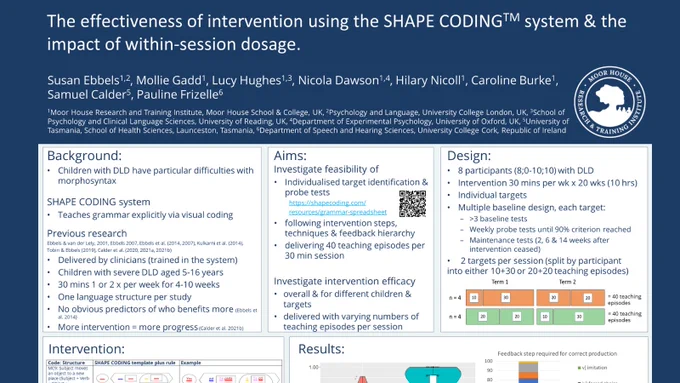Click 'Investigate intervention efficacy' line

click(x=344, y=281)
